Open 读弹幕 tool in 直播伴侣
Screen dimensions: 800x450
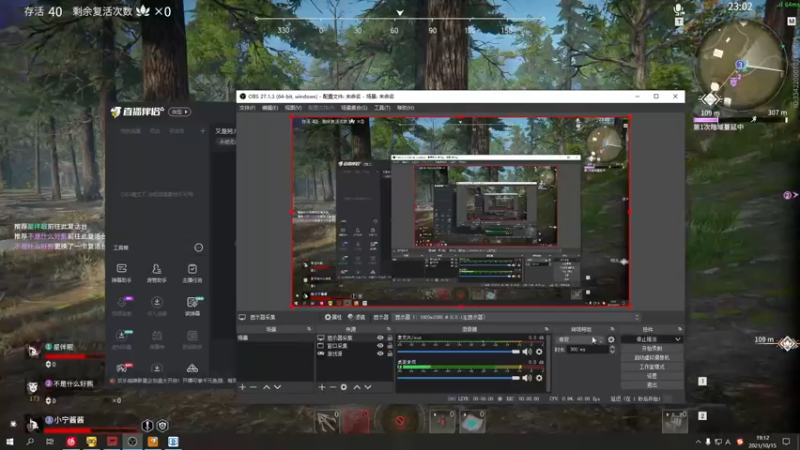coord(192,306)
